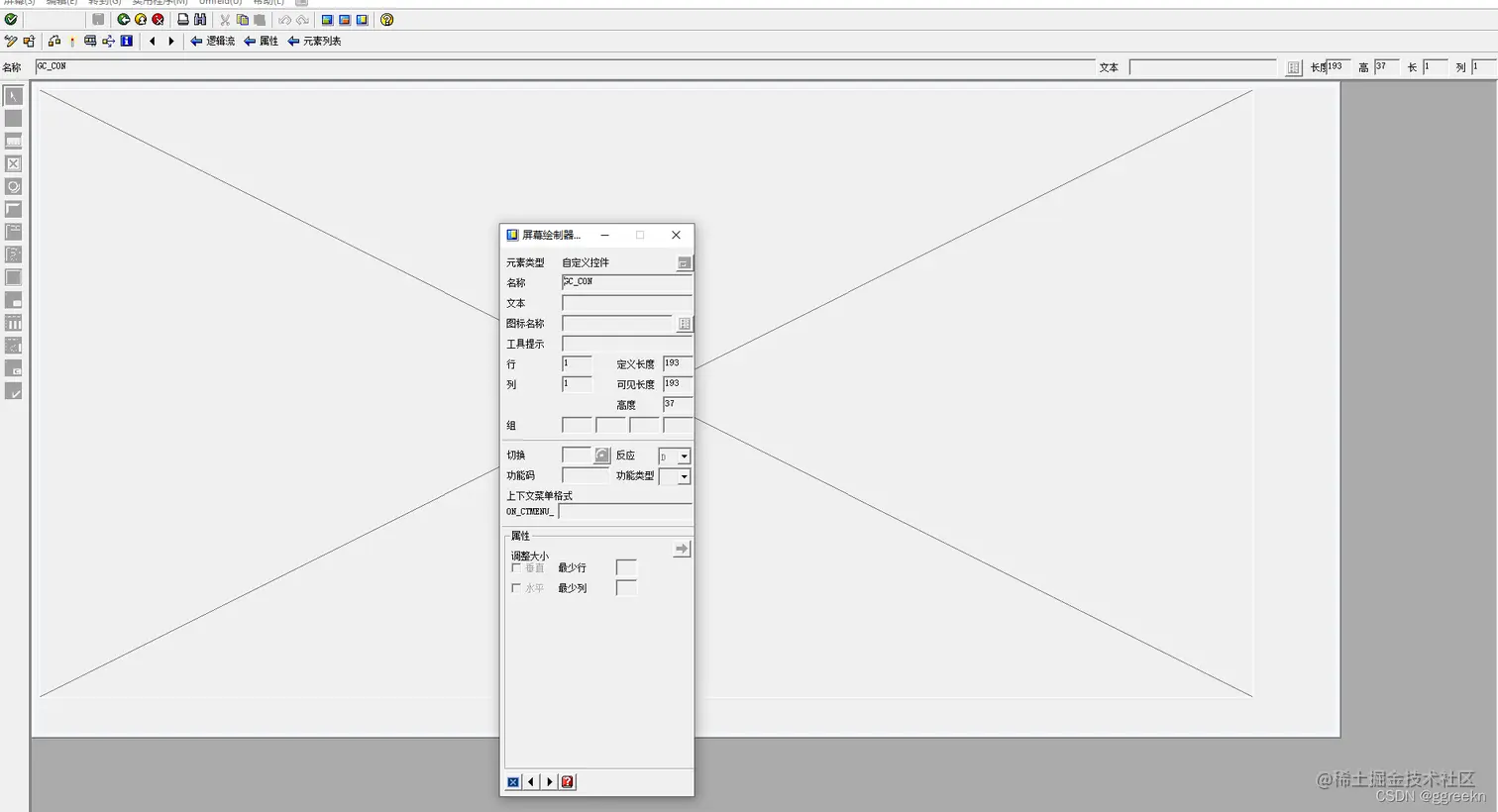
Task: Click the 文本 field in the dialog
Action: [x=627, y=303]
